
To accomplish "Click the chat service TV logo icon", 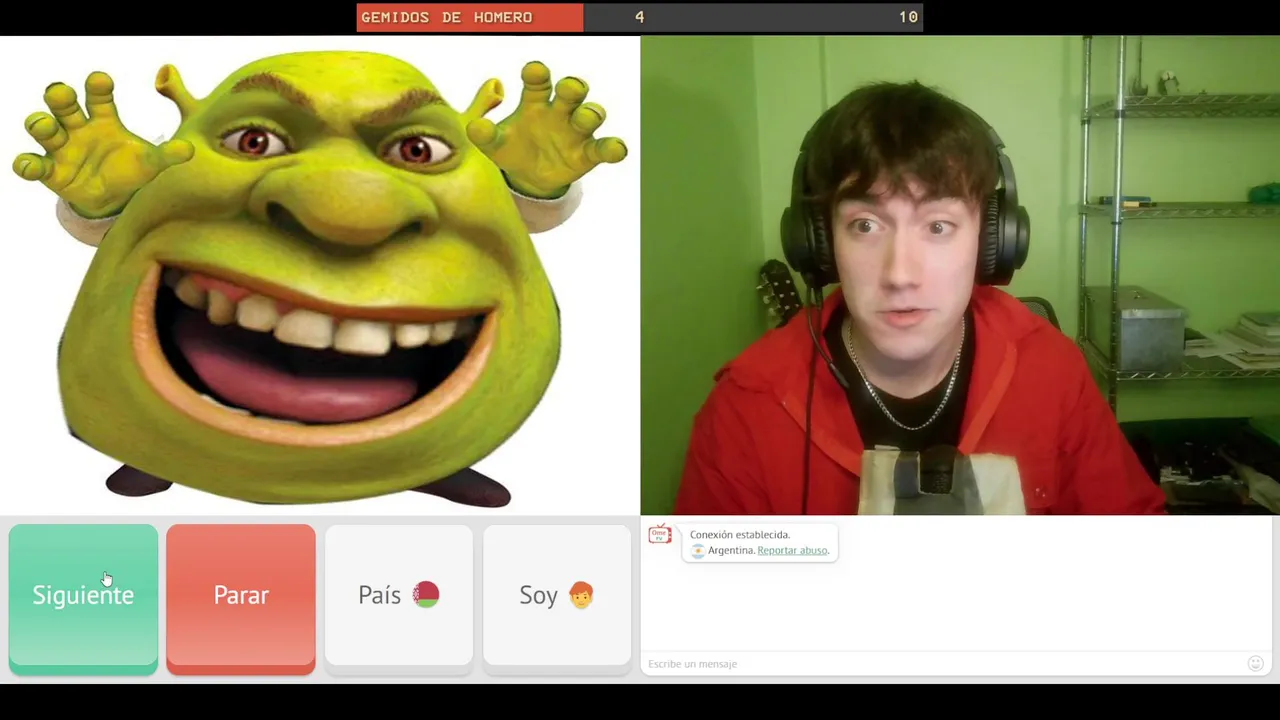I will click(660, 534).
